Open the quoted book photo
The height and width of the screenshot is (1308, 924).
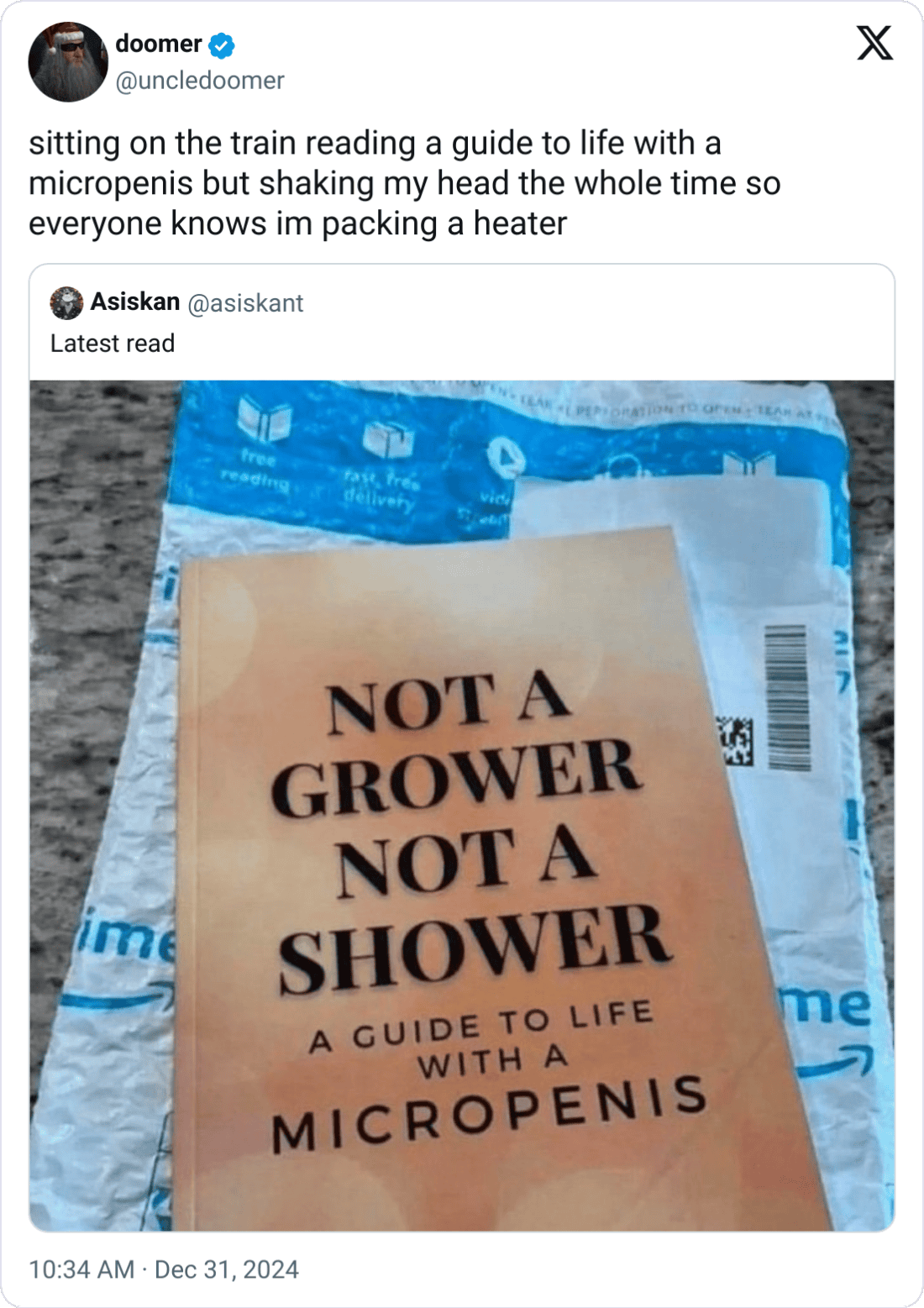point(462,806)
